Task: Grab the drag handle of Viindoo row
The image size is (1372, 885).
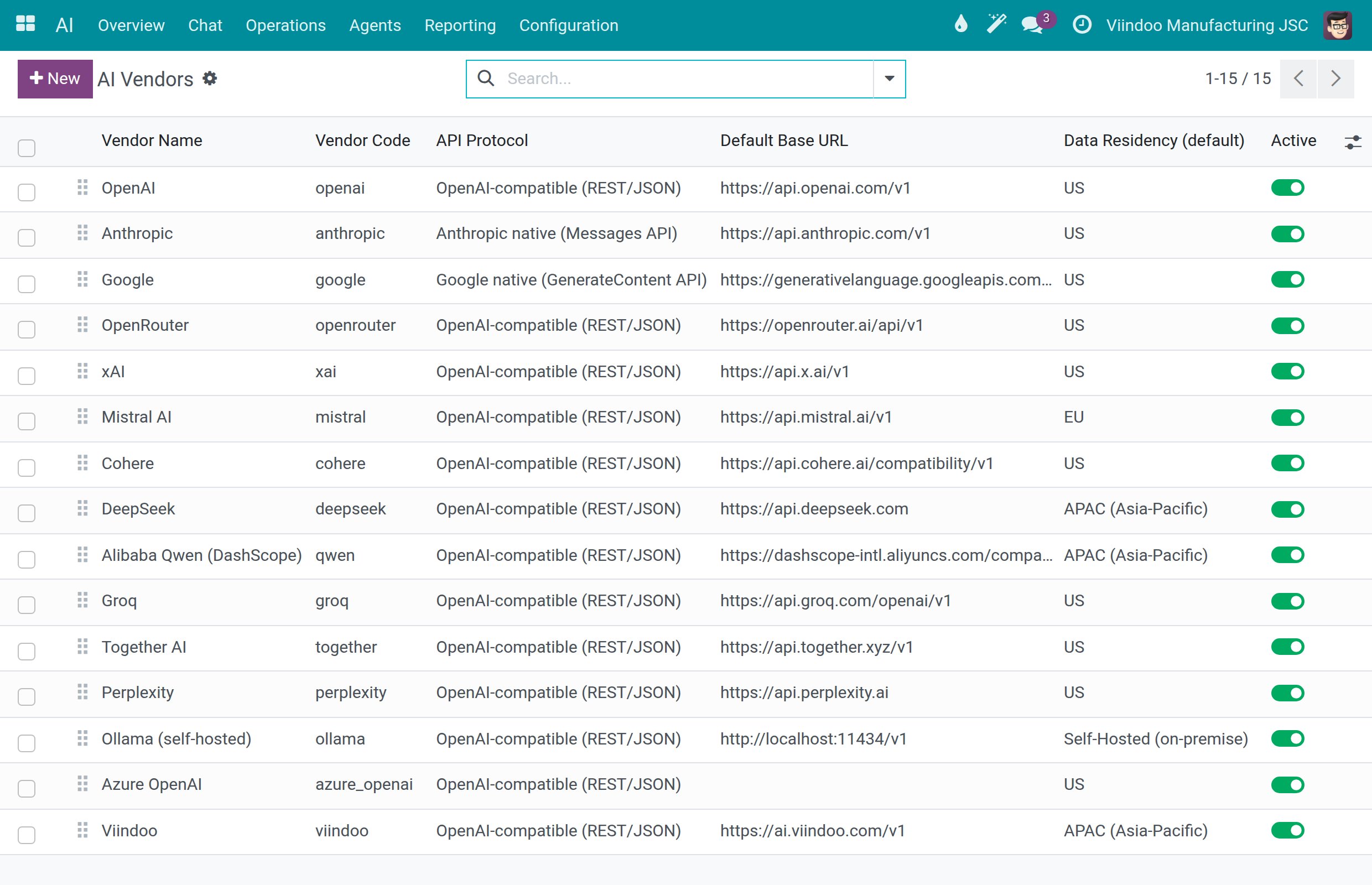Action: pyautogui.click(x=82, y=830)
